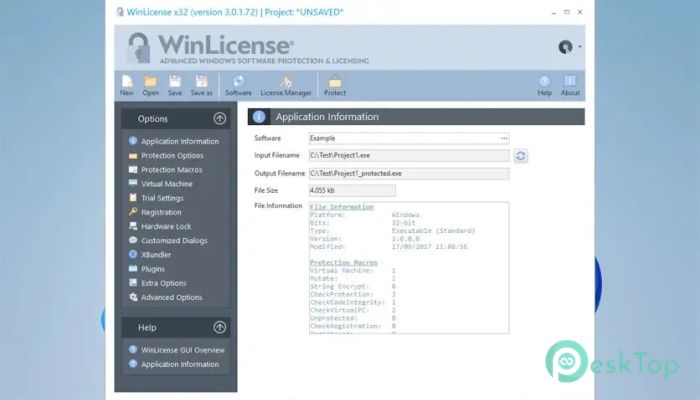700x400 pixels.
Task: Click the lock icon in the title bar
Action: tap(120, 12)
